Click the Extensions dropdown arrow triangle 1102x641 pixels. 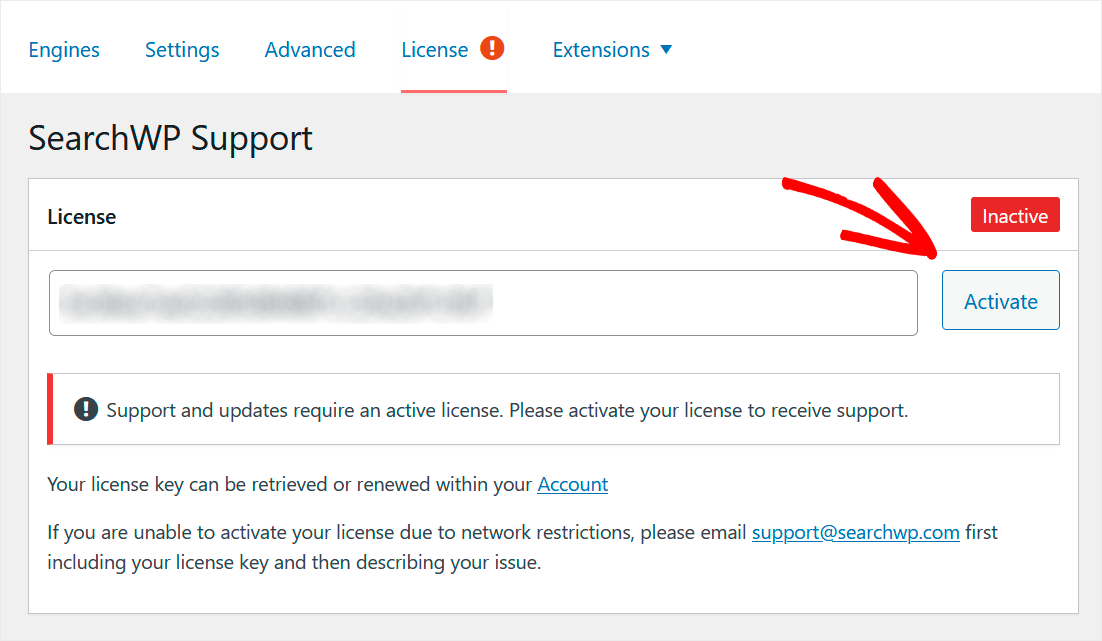pos(666,49)
